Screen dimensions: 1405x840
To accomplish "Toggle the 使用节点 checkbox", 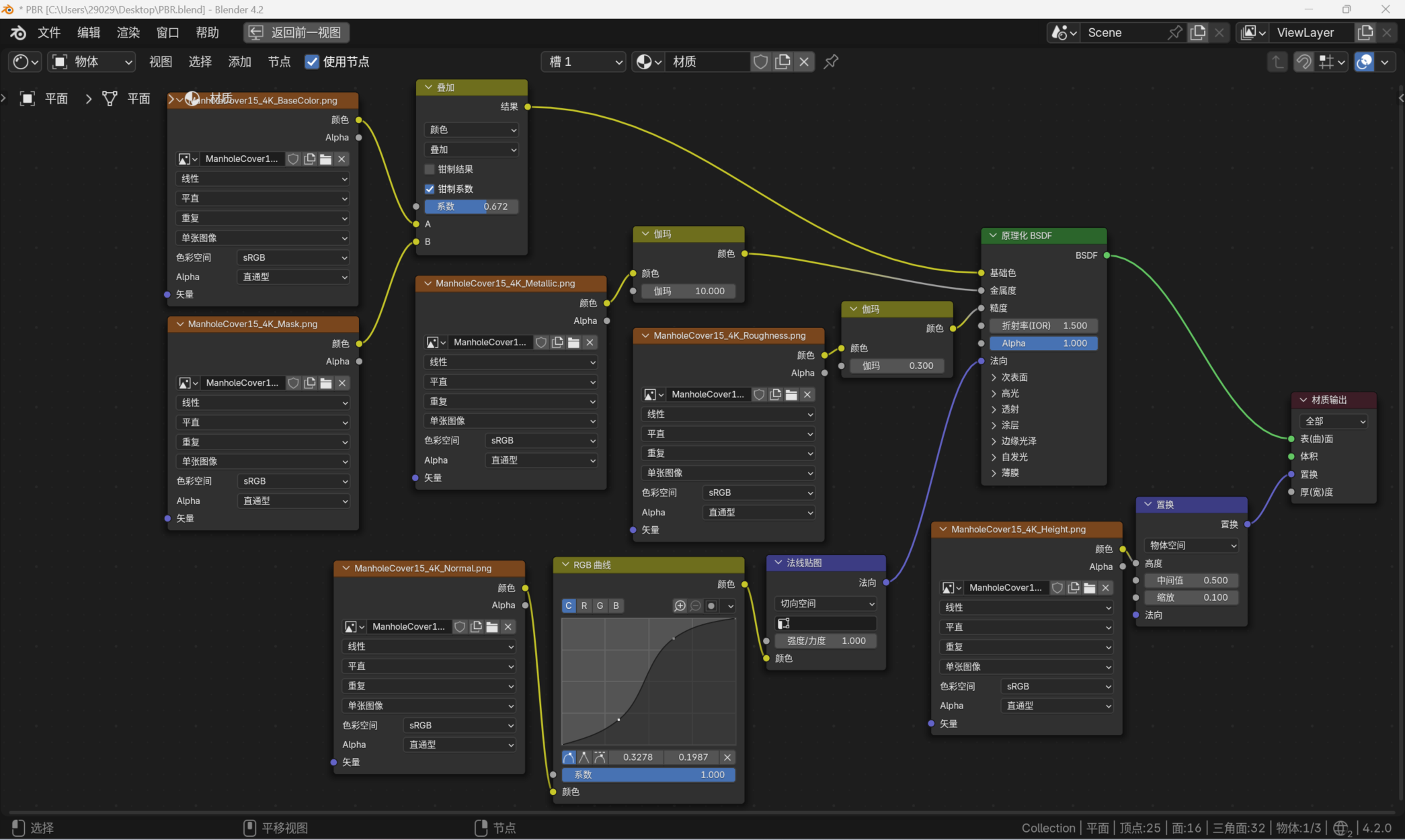I will 312,62.
